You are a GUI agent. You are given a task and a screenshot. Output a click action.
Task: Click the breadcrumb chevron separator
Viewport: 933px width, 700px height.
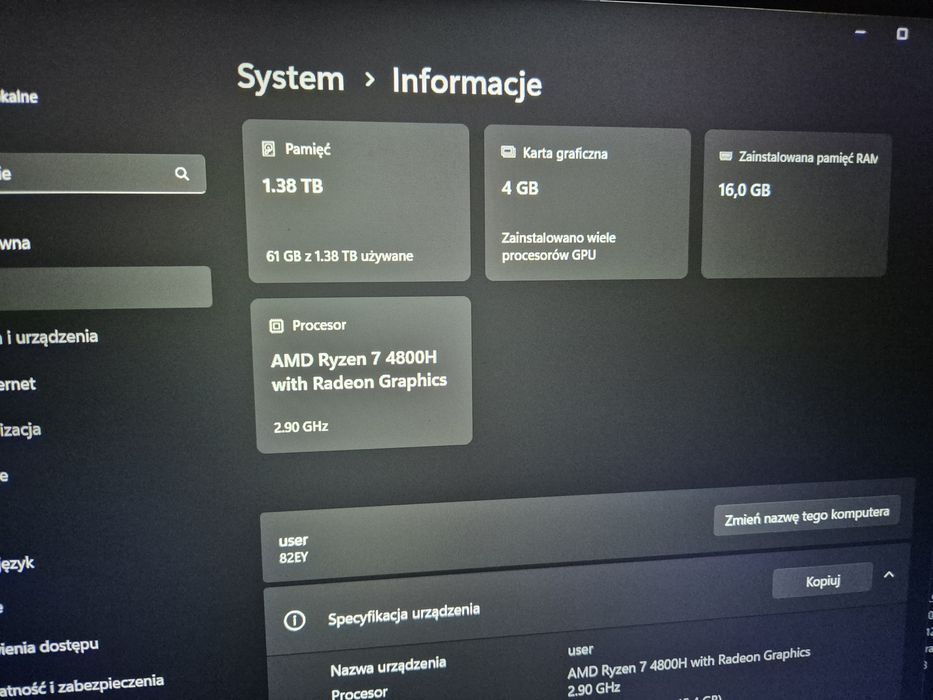(370, 79)
